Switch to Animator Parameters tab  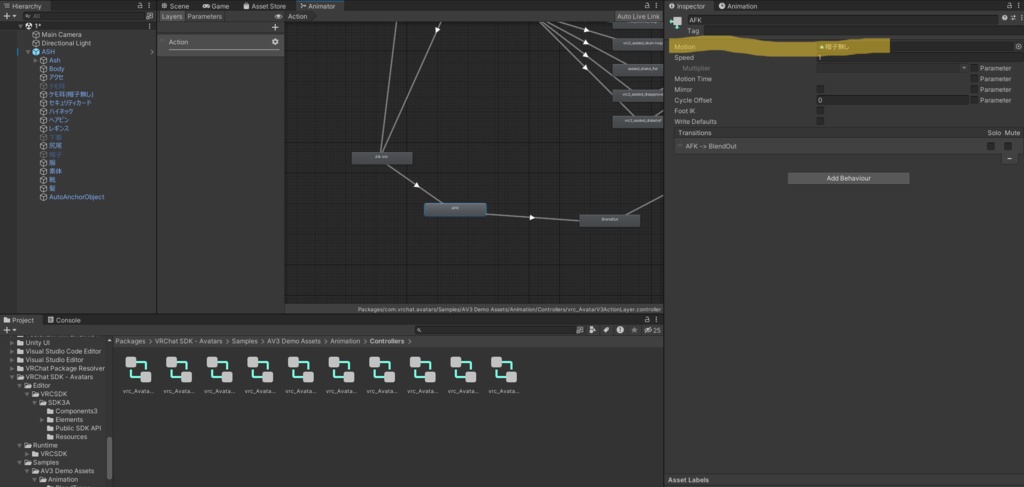pyautogui.click(x=204, y=16)
